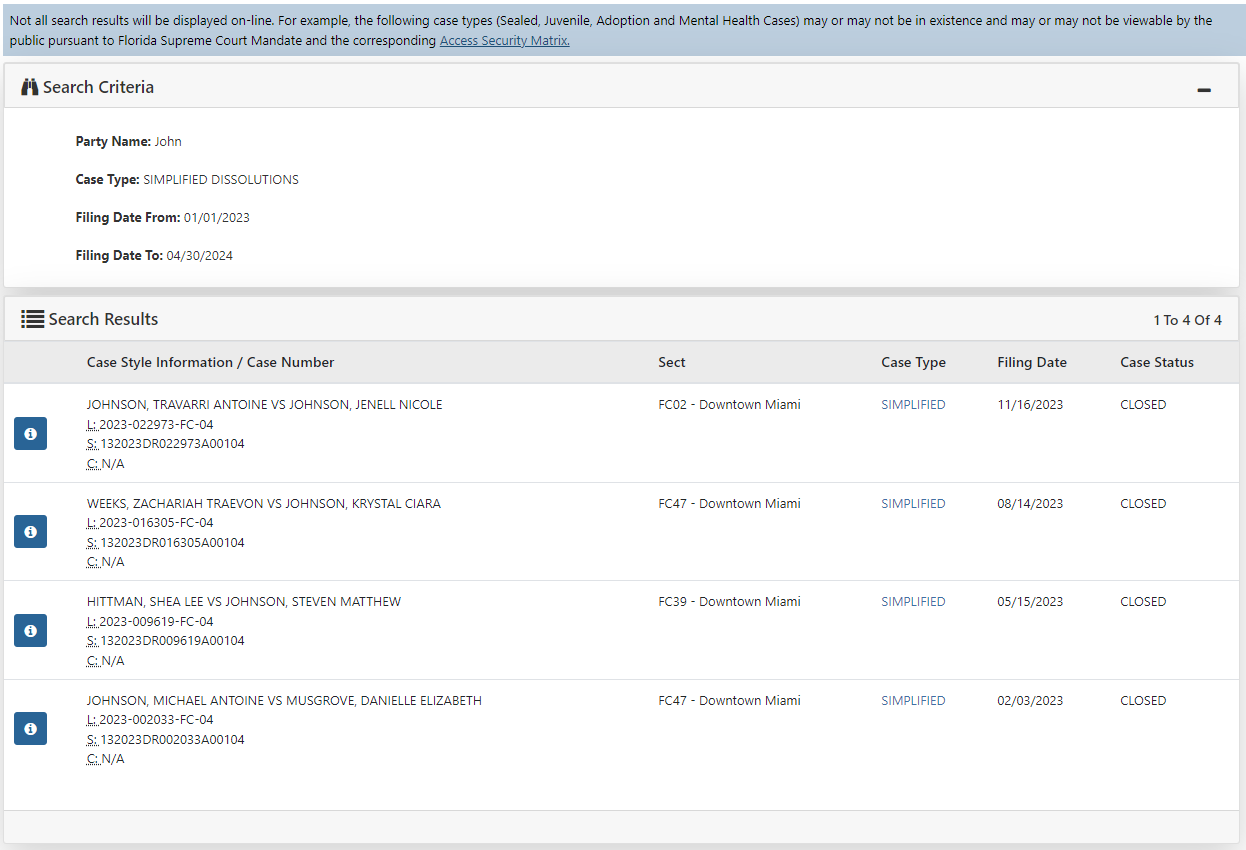
Task: Open info for Johnson, Travarri Antoine case
Action: pyautogui.click(x=30, y=433)
